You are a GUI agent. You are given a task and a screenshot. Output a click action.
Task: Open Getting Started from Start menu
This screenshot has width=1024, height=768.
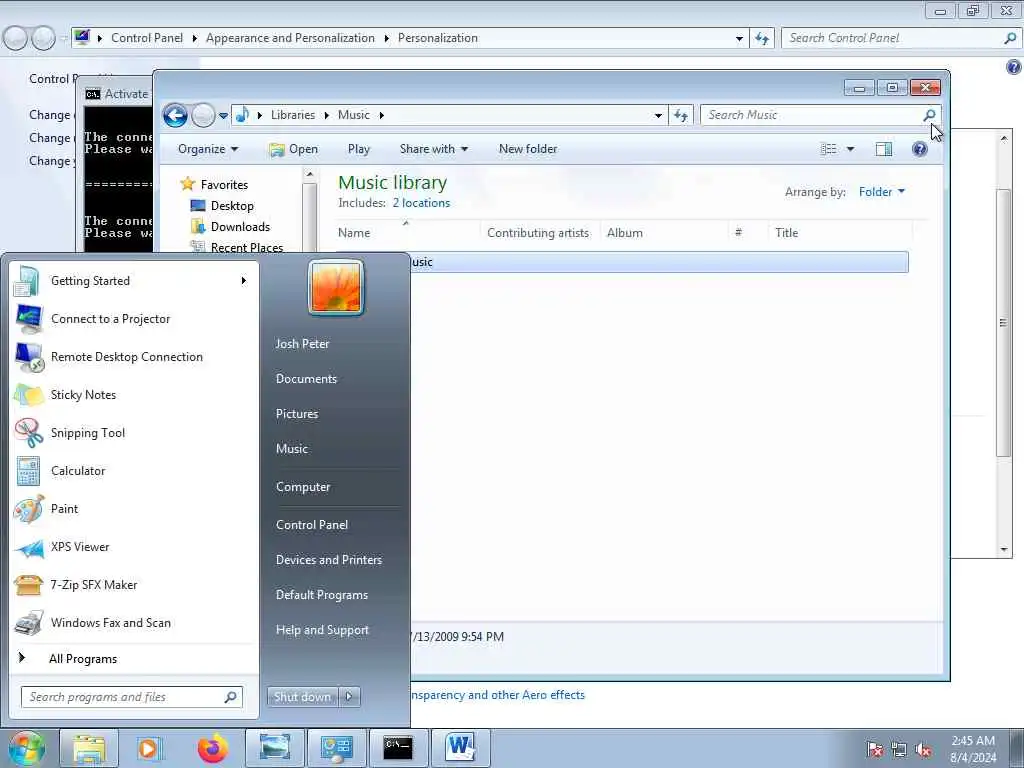(x=134, y=281)
